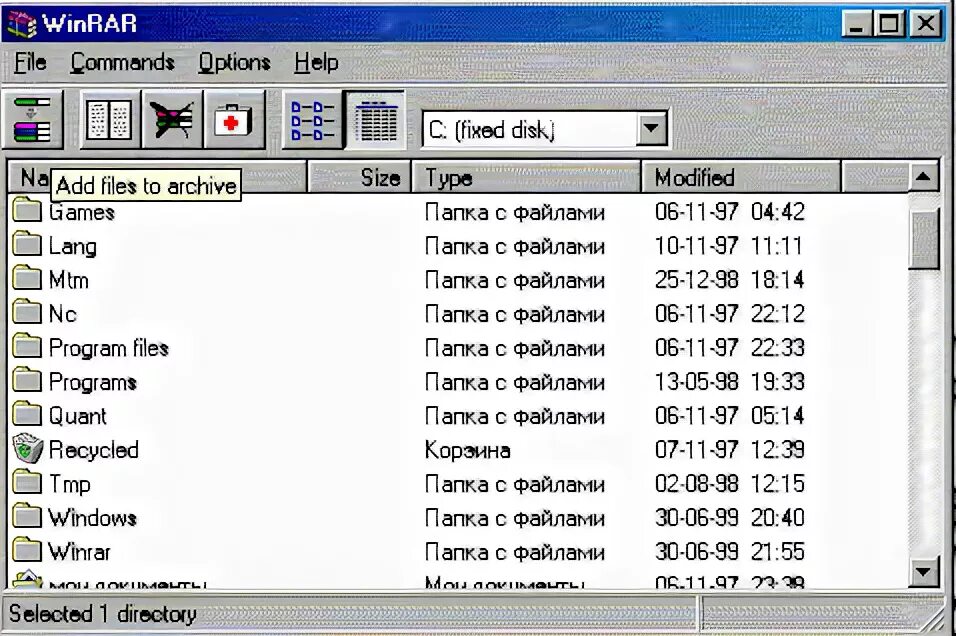Click the modified date 10-11-97 11:11
Viewport: 956px width, 636px height.
click(729, 246)
